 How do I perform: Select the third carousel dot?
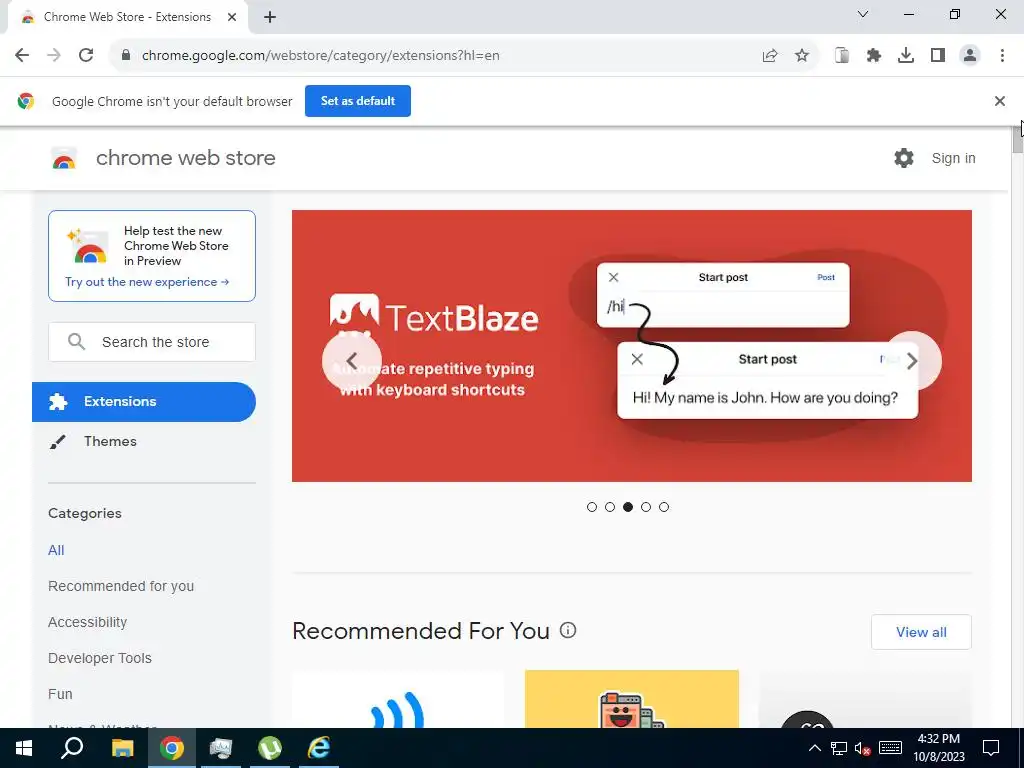pyautogui.click(x=628, y=507)
